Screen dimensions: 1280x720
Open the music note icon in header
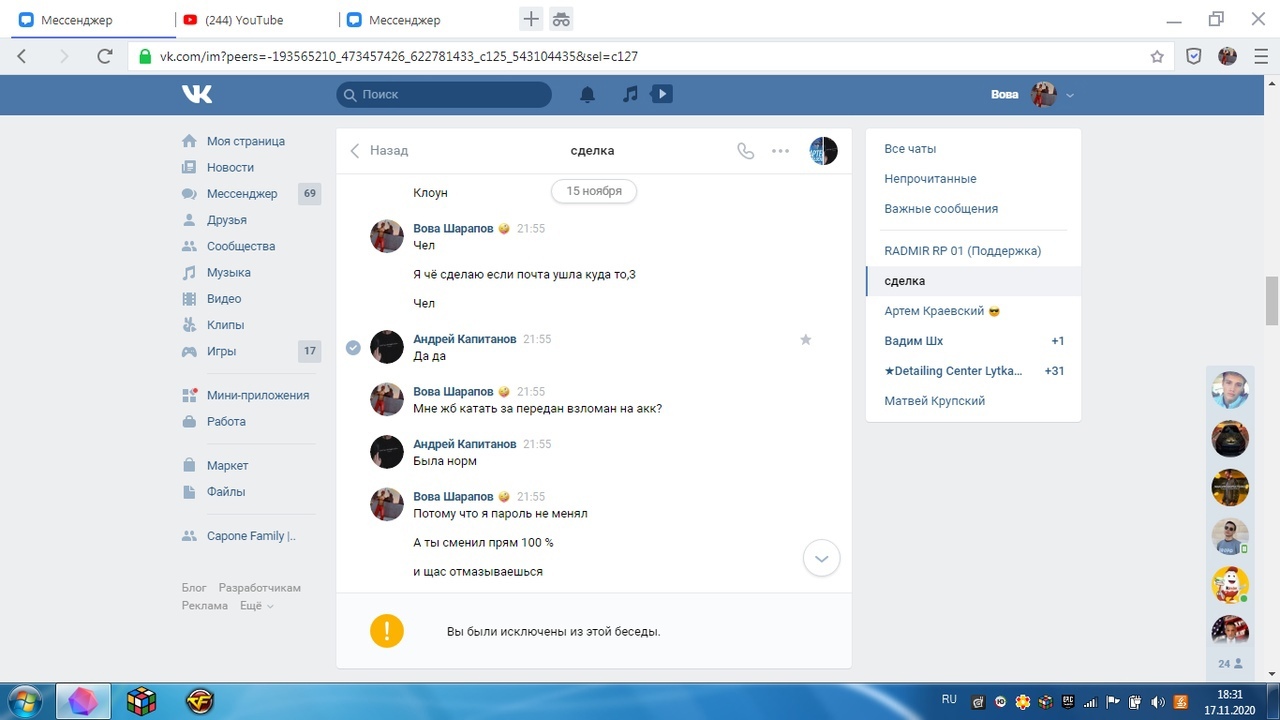click(630, 94)
